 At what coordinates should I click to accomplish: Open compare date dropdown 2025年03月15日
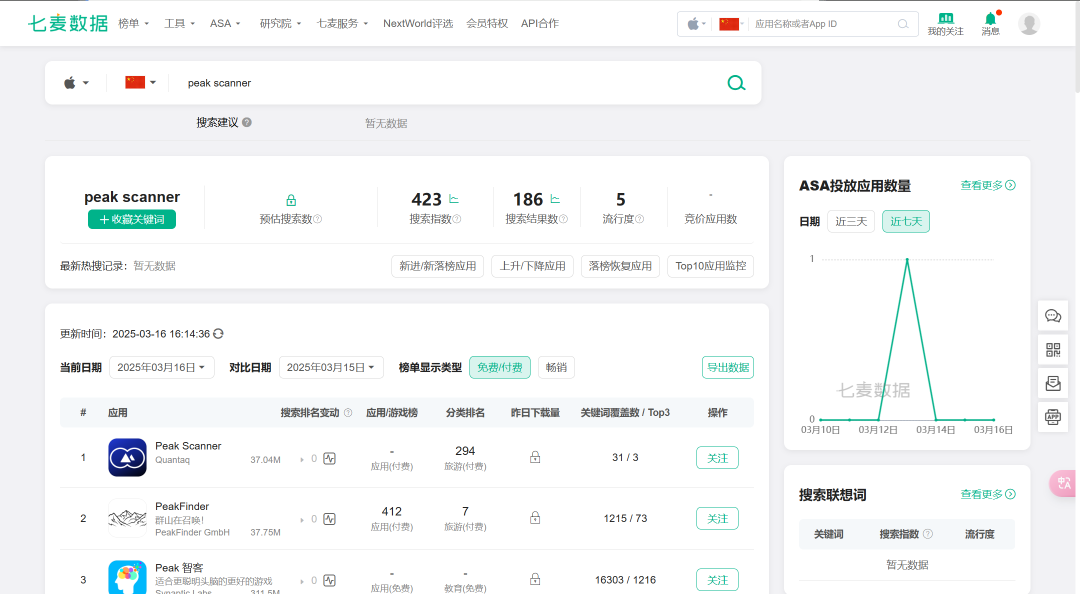pyautogui.click(x=331, y=367)
